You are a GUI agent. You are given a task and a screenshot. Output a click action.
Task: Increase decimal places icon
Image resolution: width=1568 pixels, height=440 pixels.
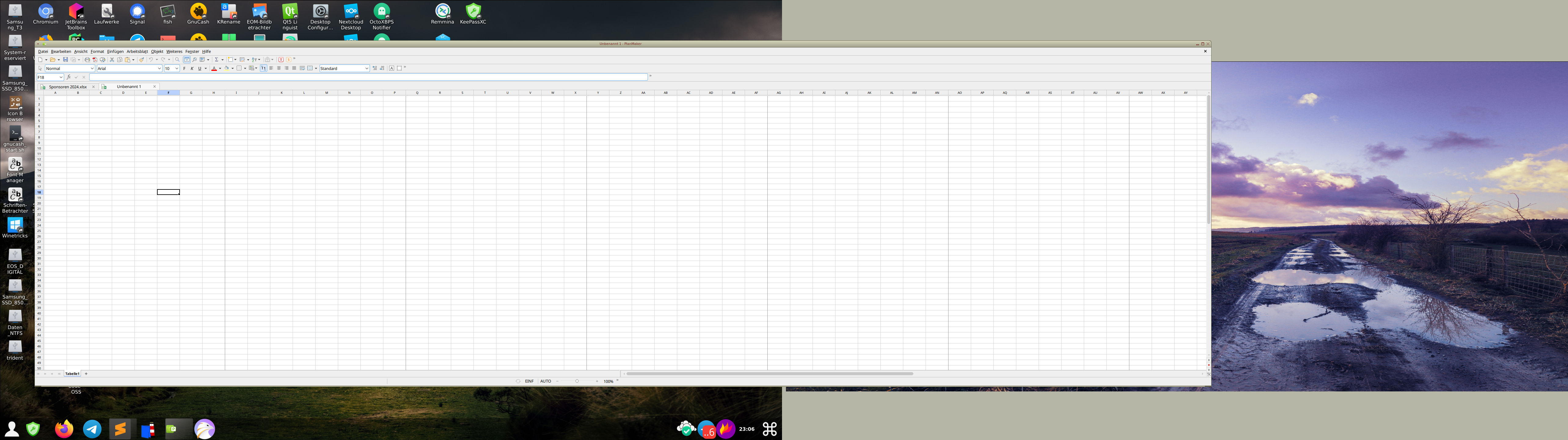[375, 68]
